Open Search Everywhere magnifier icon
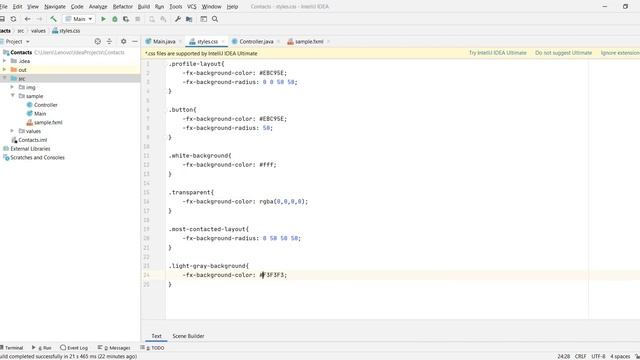640x360 pixels. point(215,19)
